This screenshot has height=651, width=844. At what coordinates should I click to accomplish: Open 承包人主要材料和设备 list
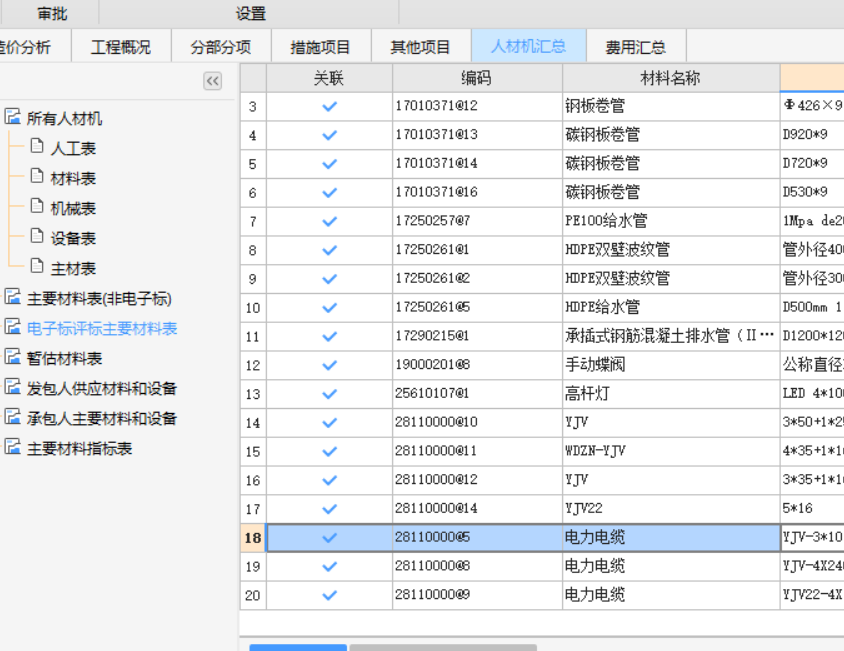point(102,418)
